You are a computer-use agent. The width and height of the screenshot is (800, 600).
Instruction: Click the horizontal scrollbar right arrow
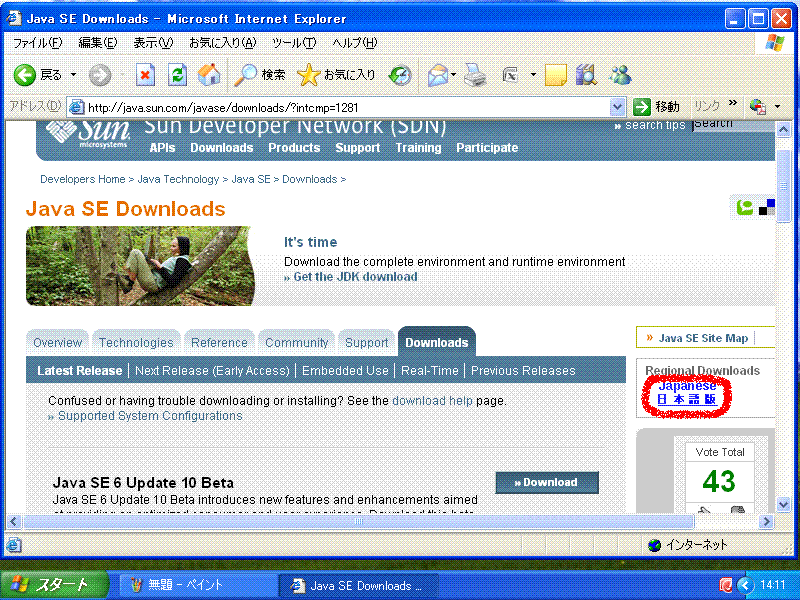[765, 521]
